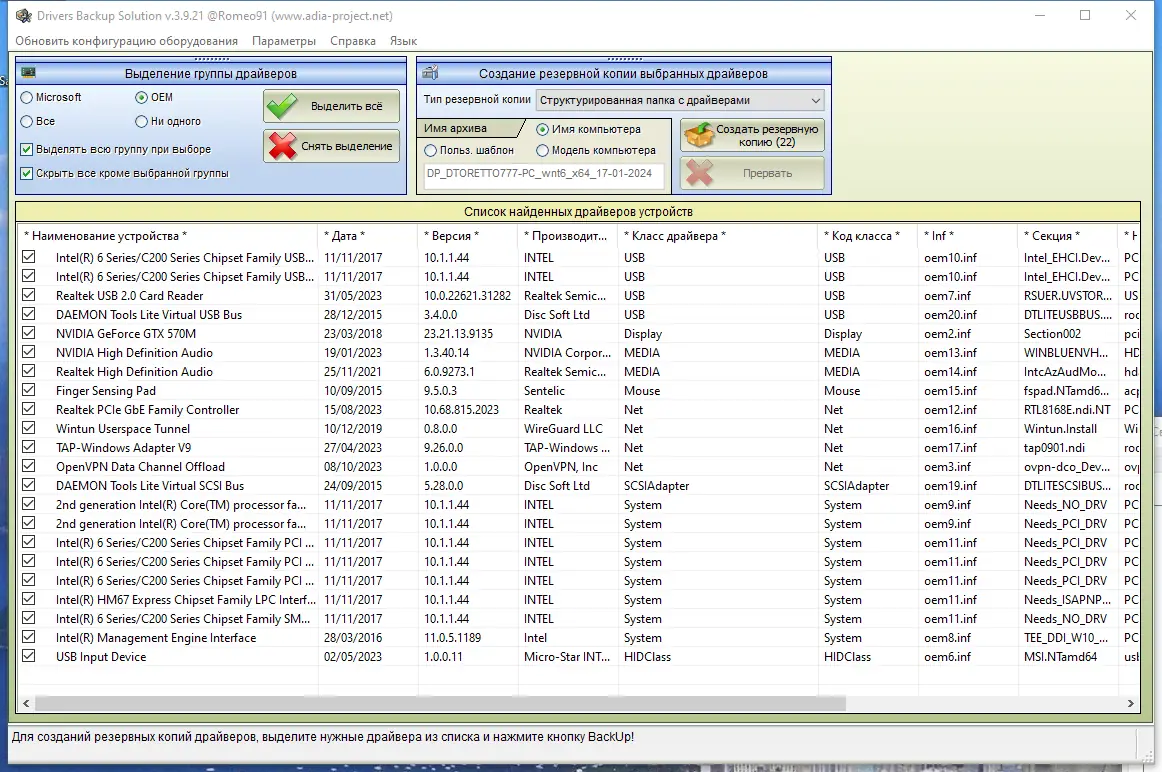Screen dimensions: 1162x772
Task: Click the Выделить всё button
Action: pyautogui.click(x=331, y=106)
